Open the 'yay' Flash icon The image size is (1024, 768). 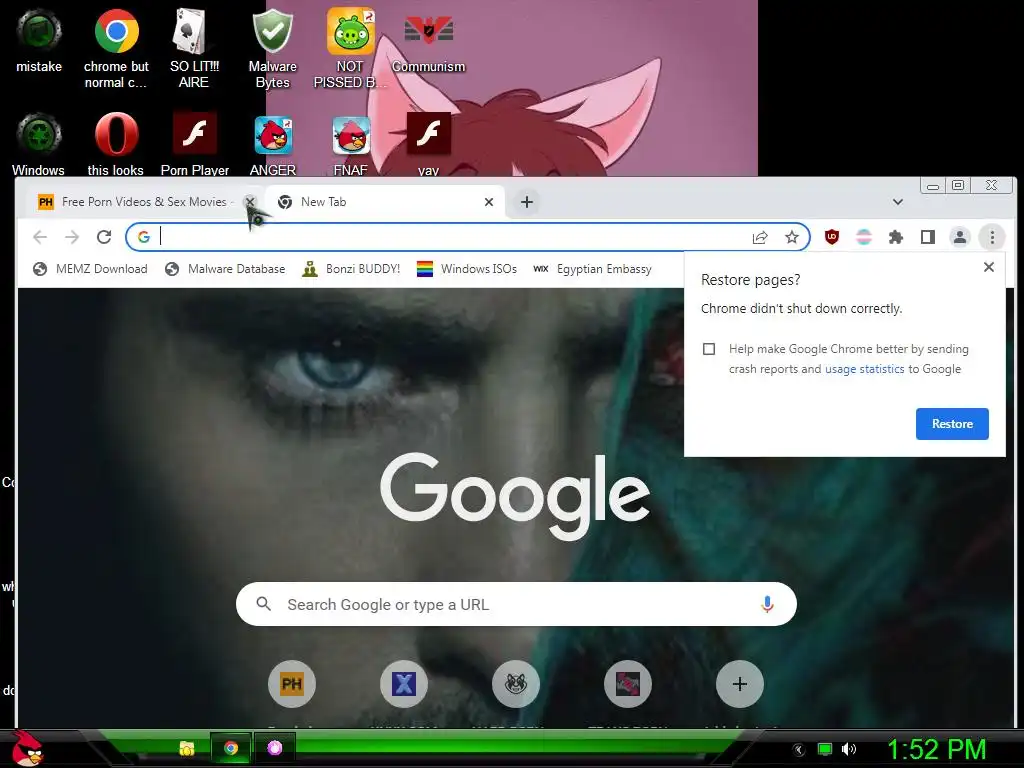click(x=428, y=144)
